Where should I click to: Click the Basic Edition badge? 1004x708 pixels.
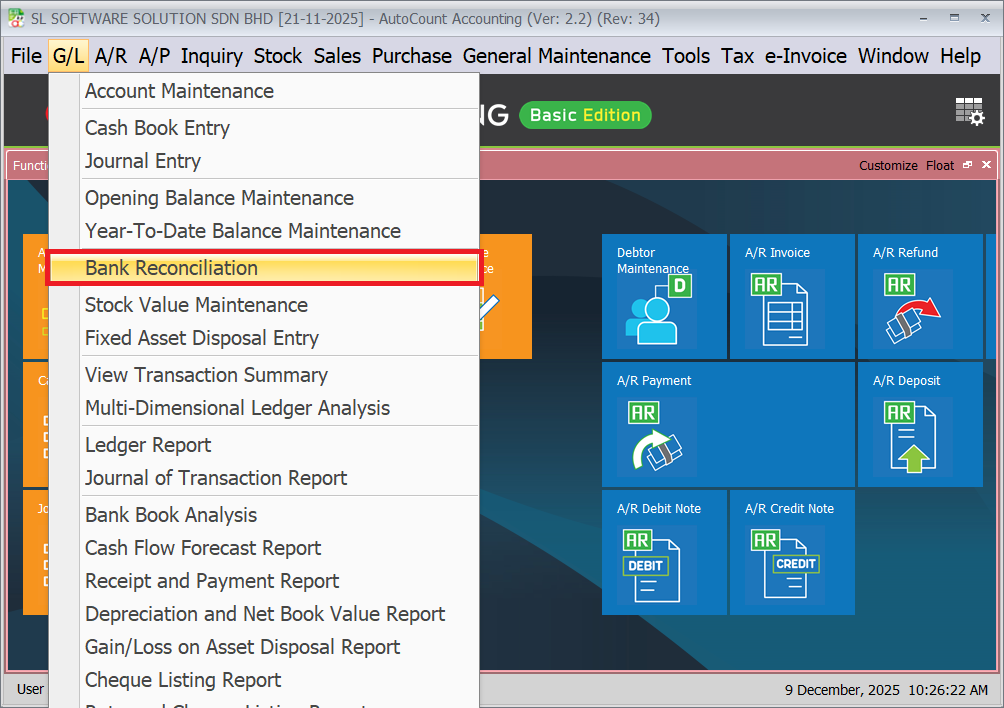tap(585, 115)
